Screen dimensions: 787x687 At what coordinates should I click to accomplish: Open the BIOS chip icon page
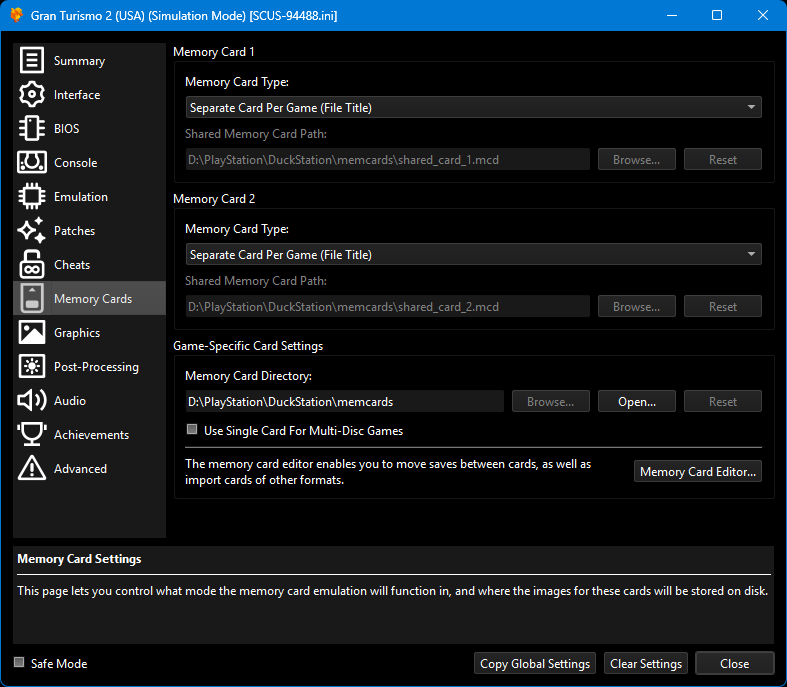32,129
